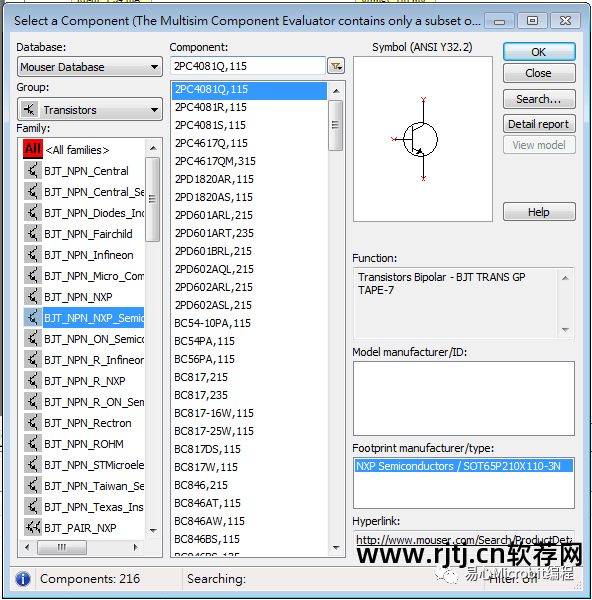Click the blue info icon in status bar
The height and width of the screenshot is (600, 592).
coord(23,579)
